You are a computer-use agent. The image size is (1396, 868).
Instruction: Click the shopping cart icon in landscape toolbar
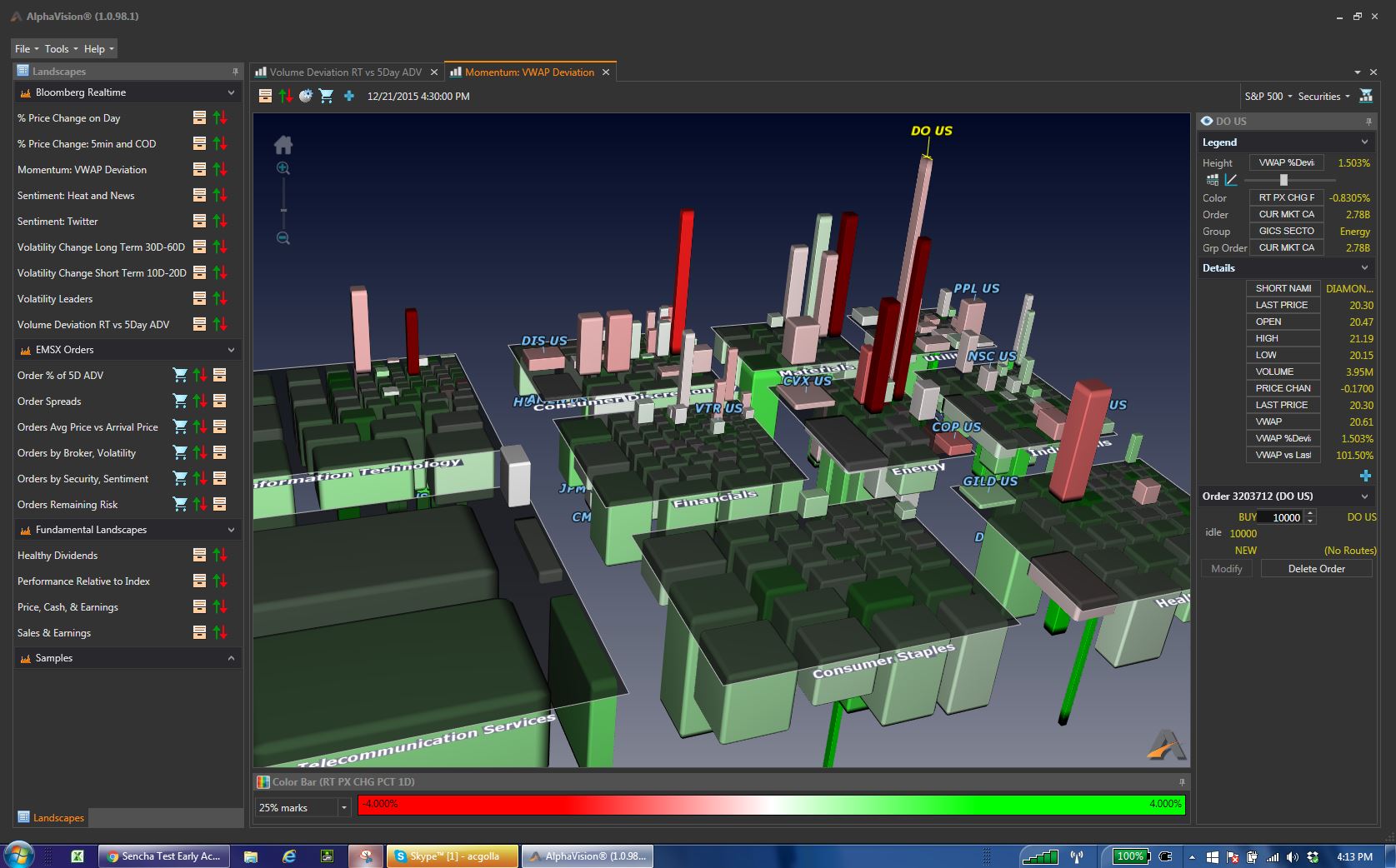pyautogui.click(x=327, y=97)
